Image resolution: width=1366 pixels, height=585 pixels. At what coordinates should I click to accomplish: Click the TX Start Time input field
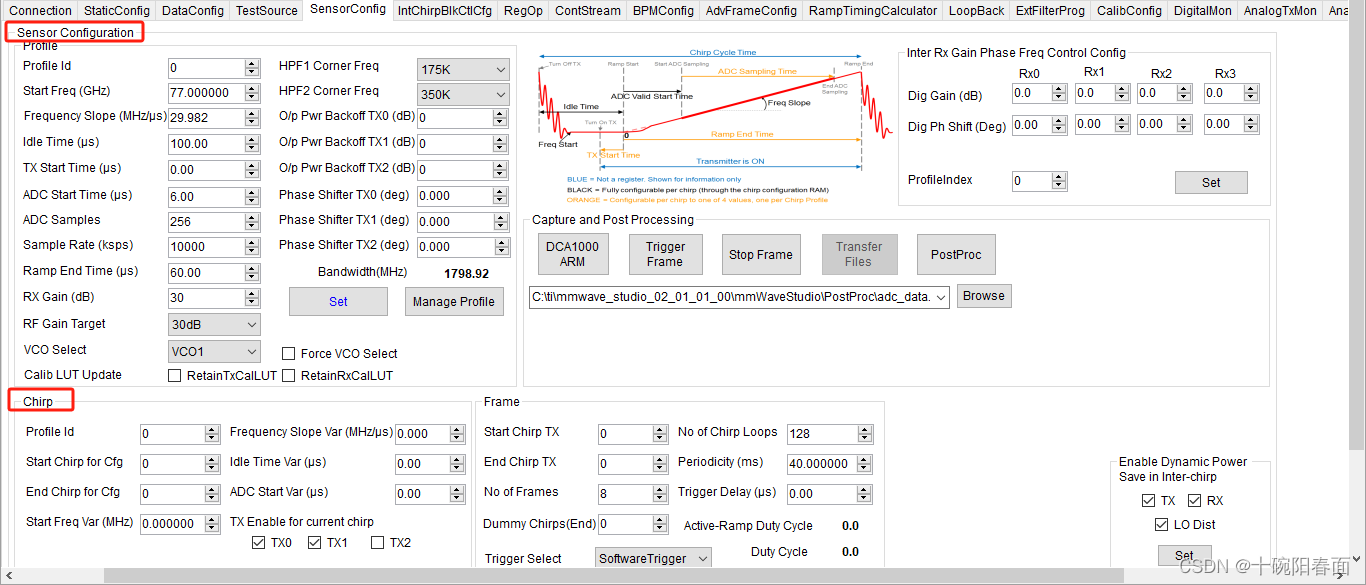[206, 170]
